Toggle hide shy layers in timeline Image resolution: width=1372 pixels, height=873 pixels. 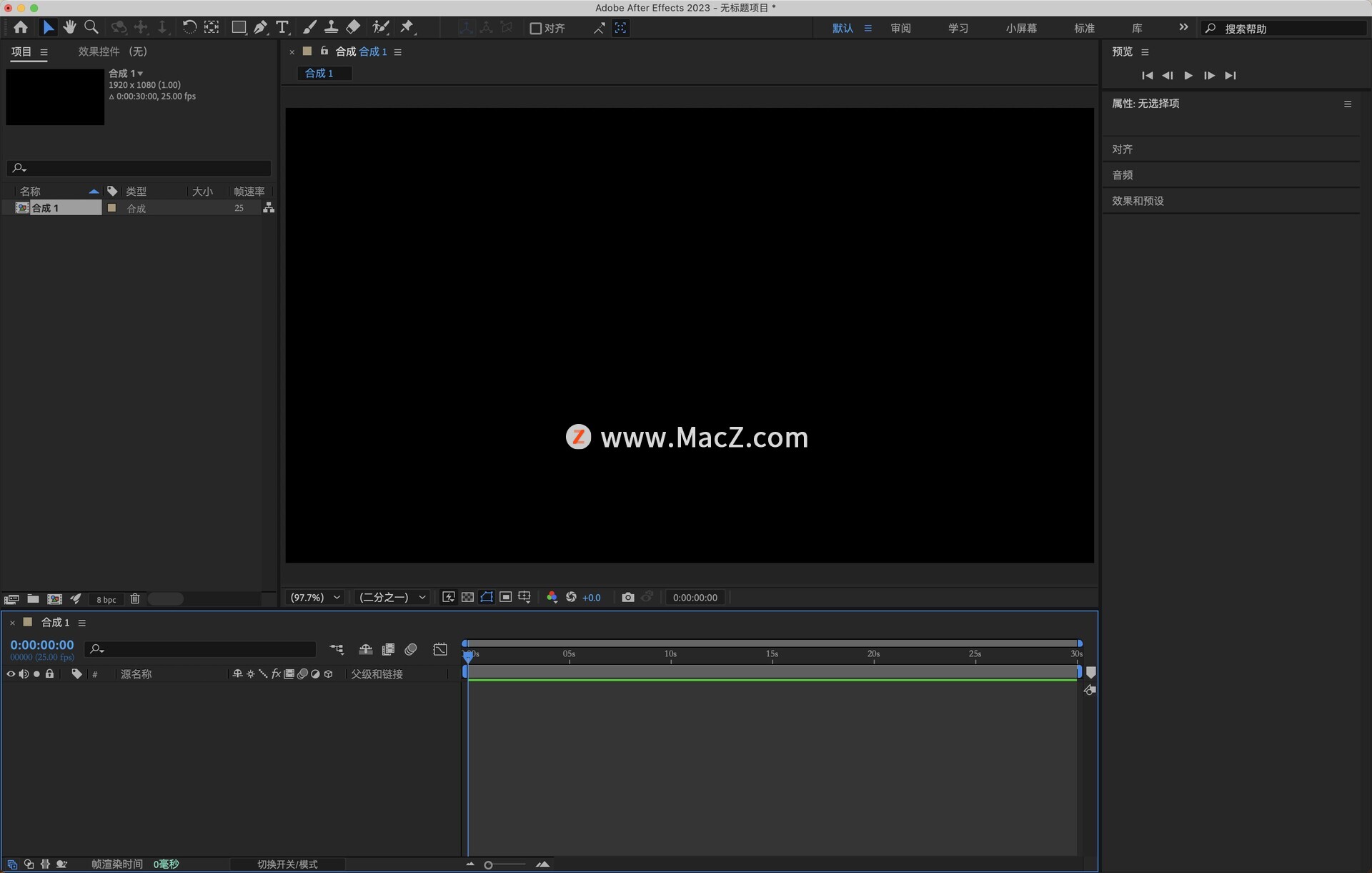[x=365, y=649]
